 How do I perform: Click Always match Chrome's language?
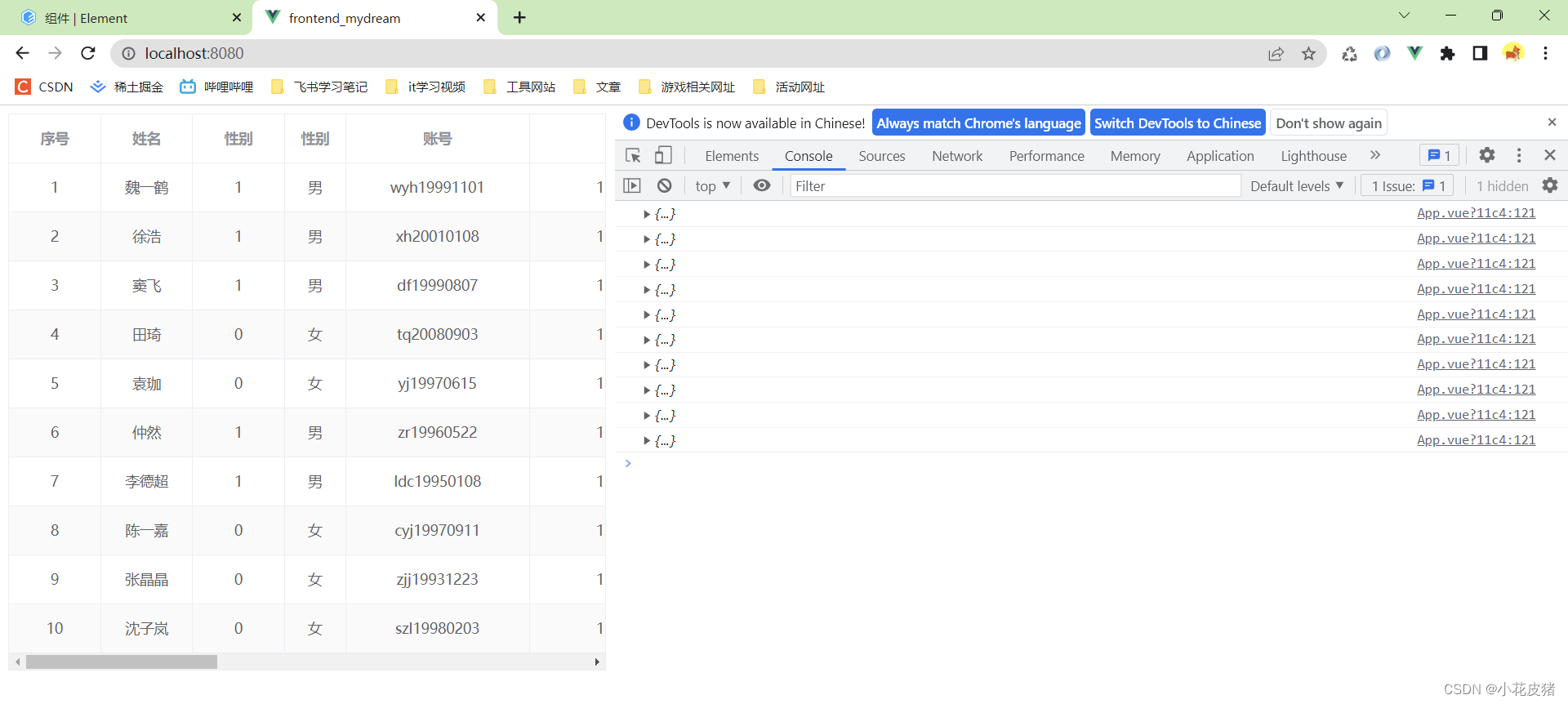978,123
